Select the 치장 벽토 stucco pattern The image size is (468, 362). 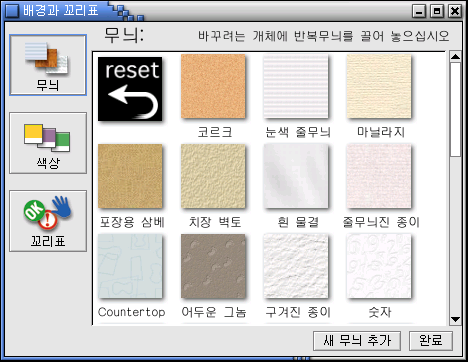click(213, 176)
